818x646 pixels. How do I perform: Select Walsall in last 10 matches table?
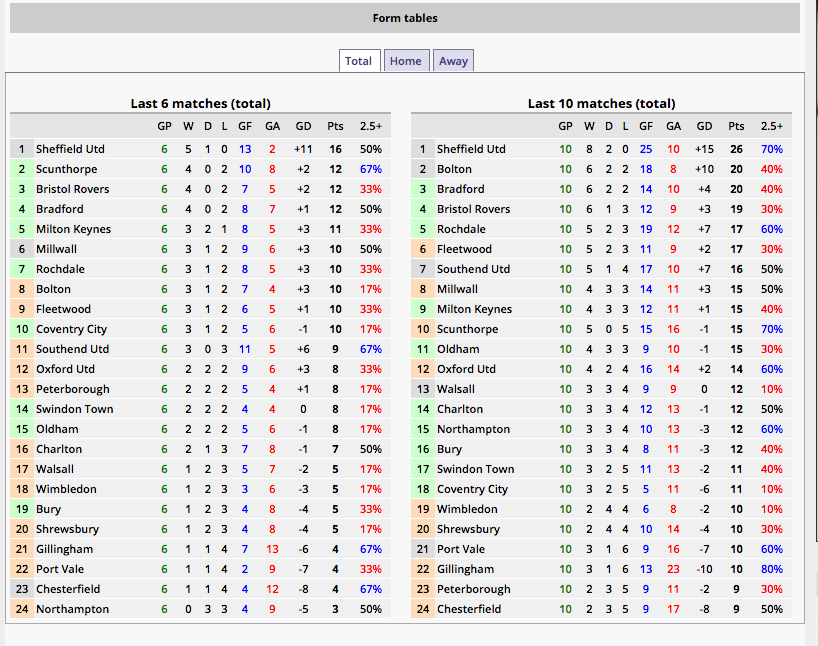[455, 389]
